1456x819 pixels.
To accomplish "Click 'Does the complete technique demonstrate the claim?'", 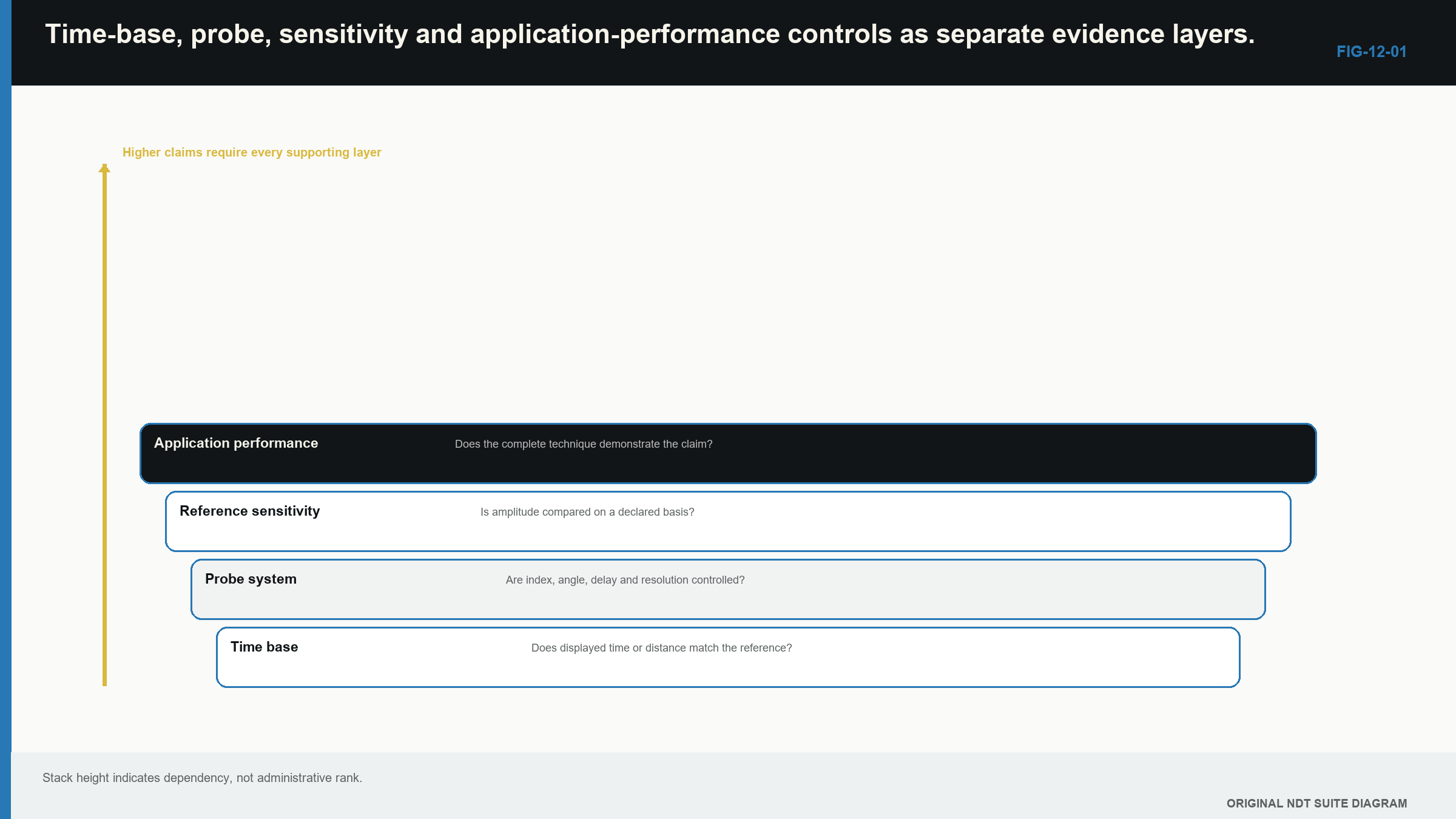I will pyautogui.click(x=584, y=444).
